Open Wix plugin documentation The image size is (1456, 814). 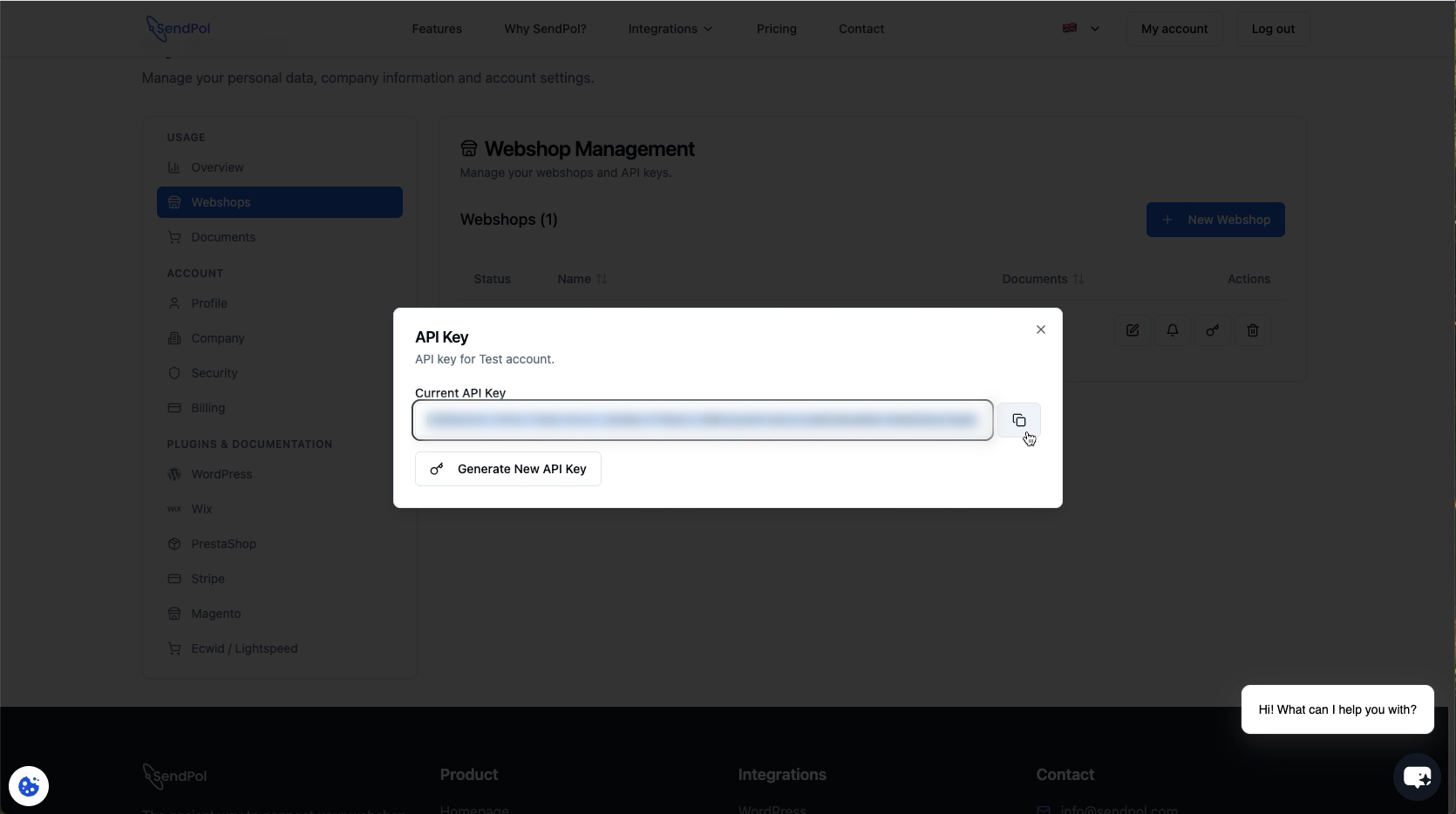[279, 509]
